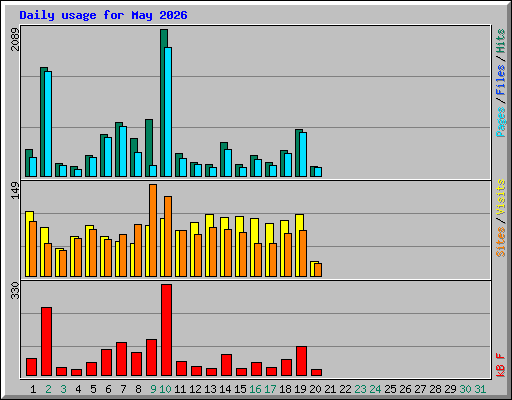Screen dimensions: 512x400
Task: Click the 'Pages' legend label
Action: point(500,122)
